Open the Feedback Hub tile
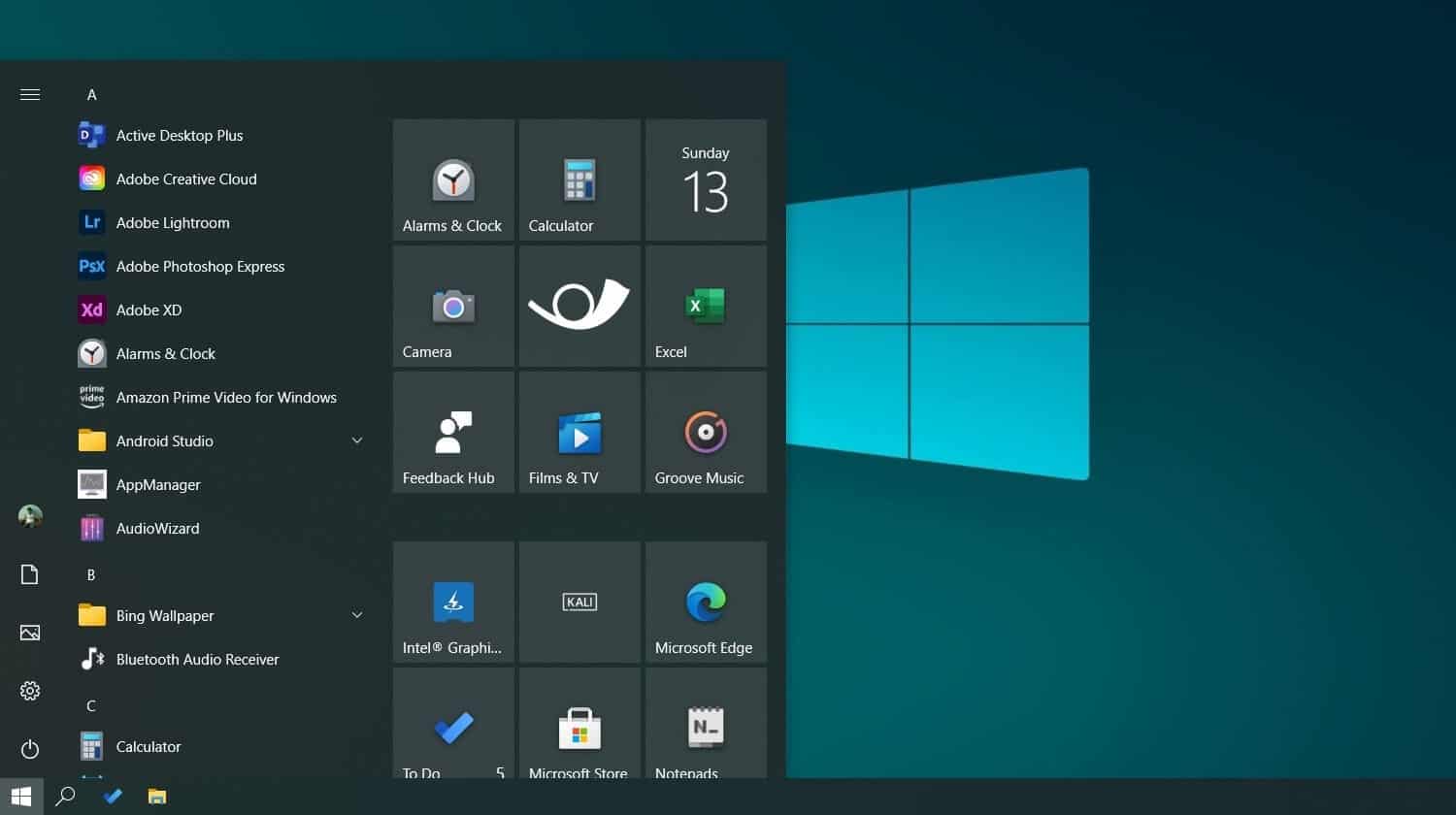This screenshot has width=1456, height=815. [452, 432]
